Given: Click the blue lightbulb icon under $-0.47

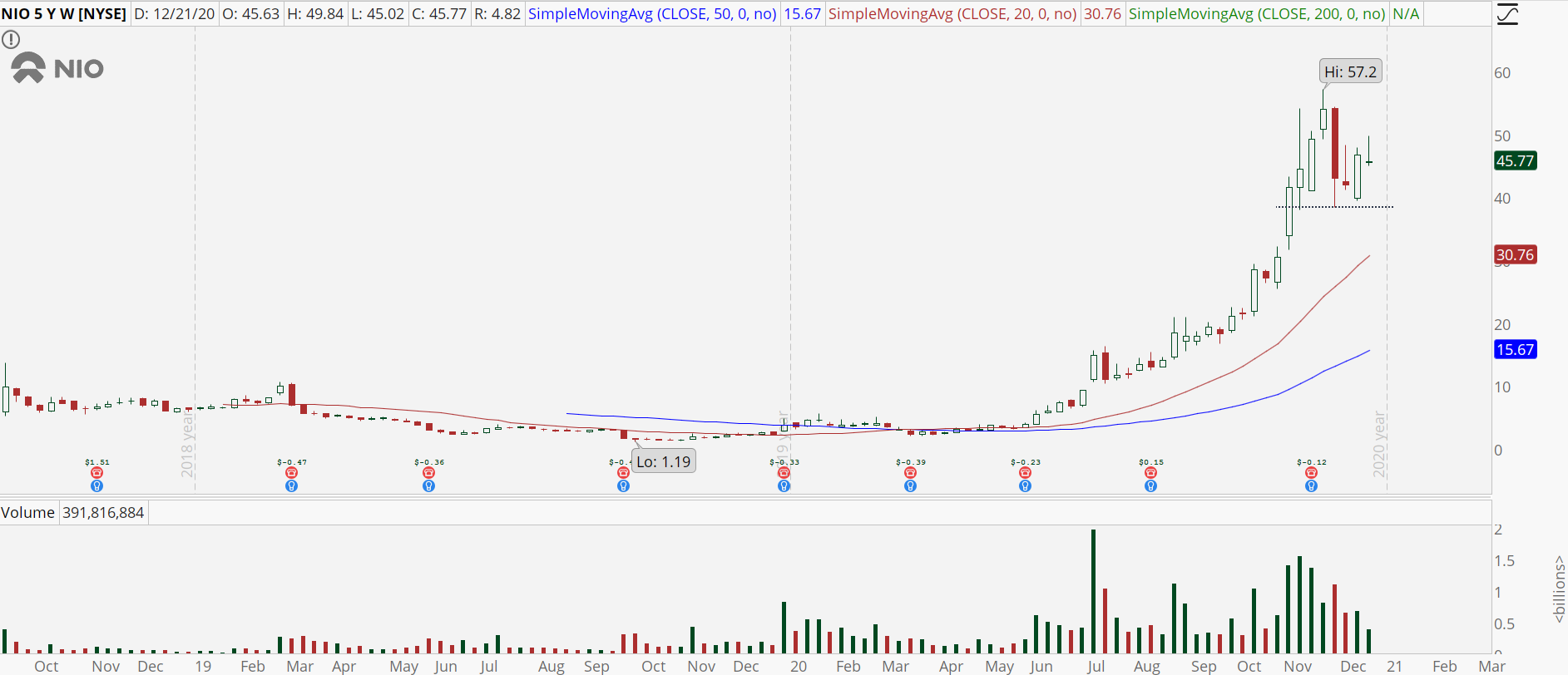Looking at the screenshot, I should 291,485.
